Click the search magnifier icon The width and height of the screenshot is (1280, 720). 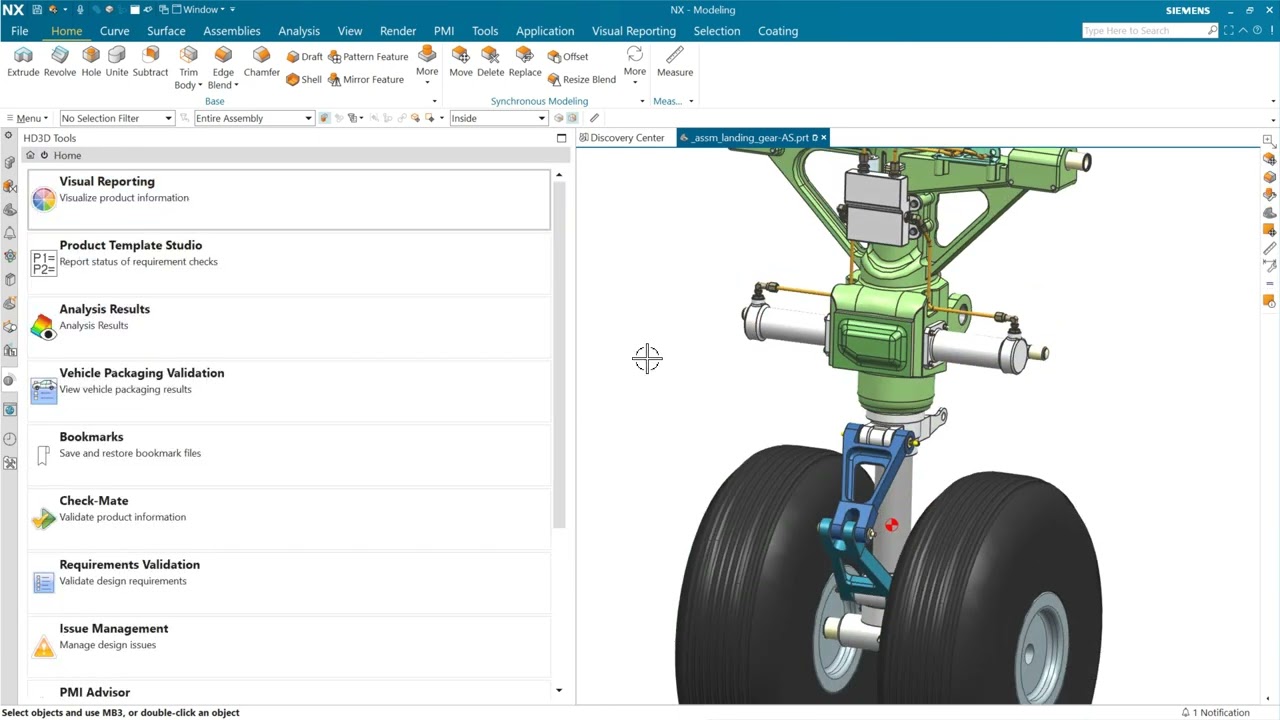pos(1213,31)
